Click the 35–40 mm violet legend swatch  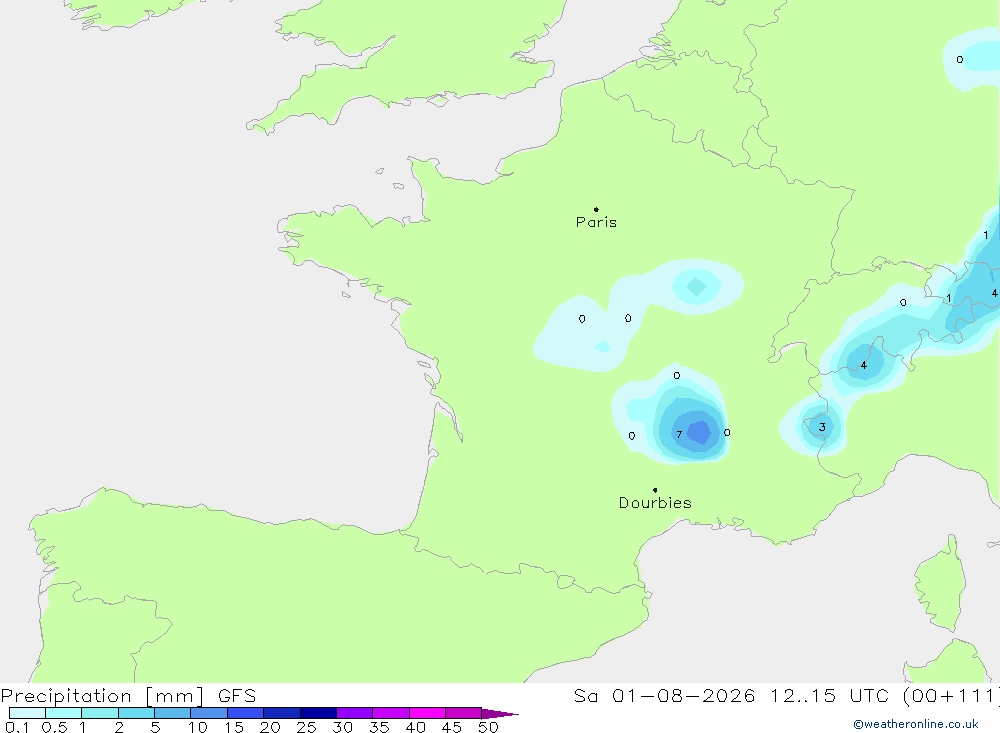[x=391, y=713]
